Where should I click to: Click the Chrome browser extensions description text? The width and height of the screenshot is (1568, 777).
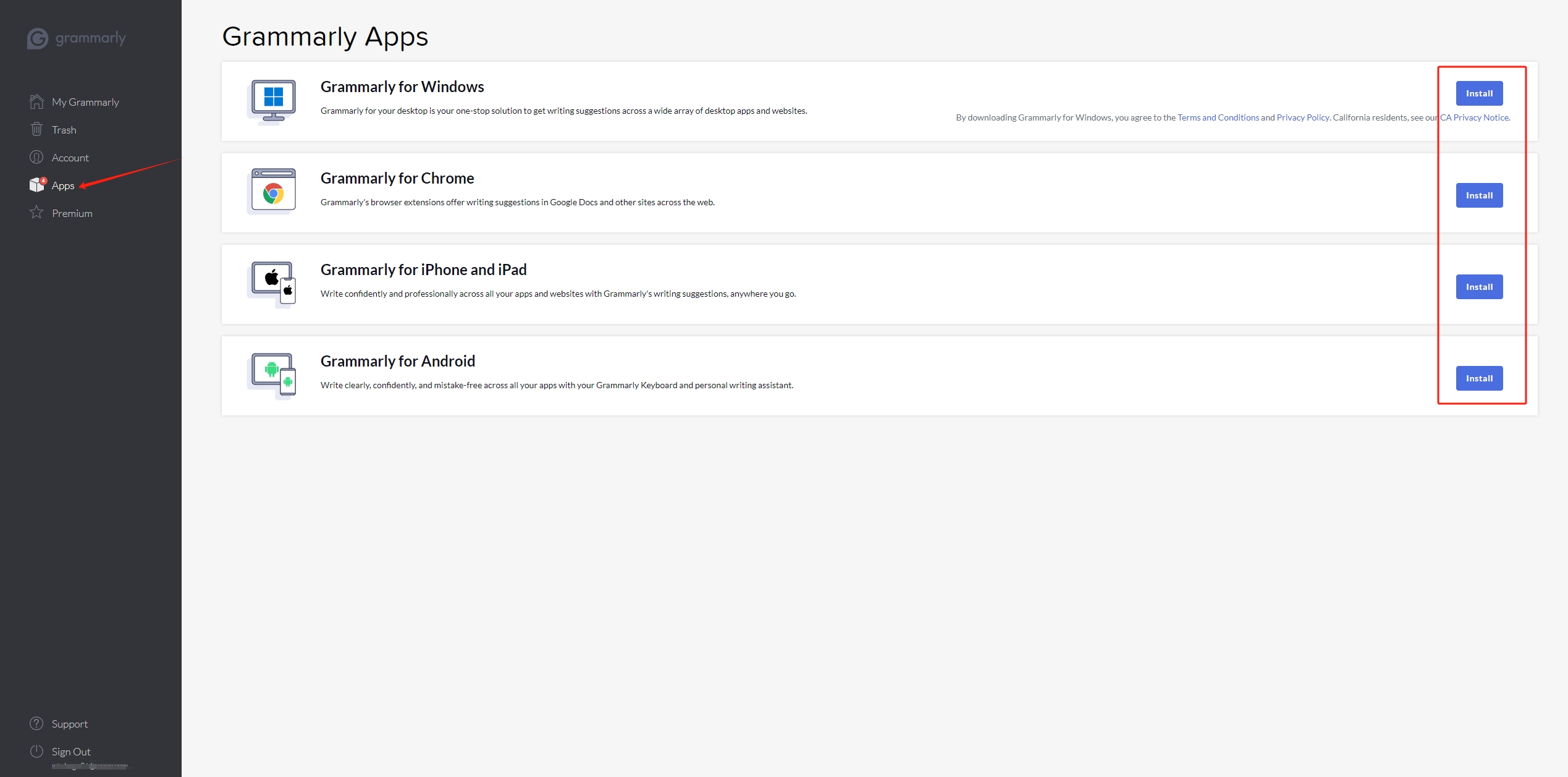tap(518, 202)
